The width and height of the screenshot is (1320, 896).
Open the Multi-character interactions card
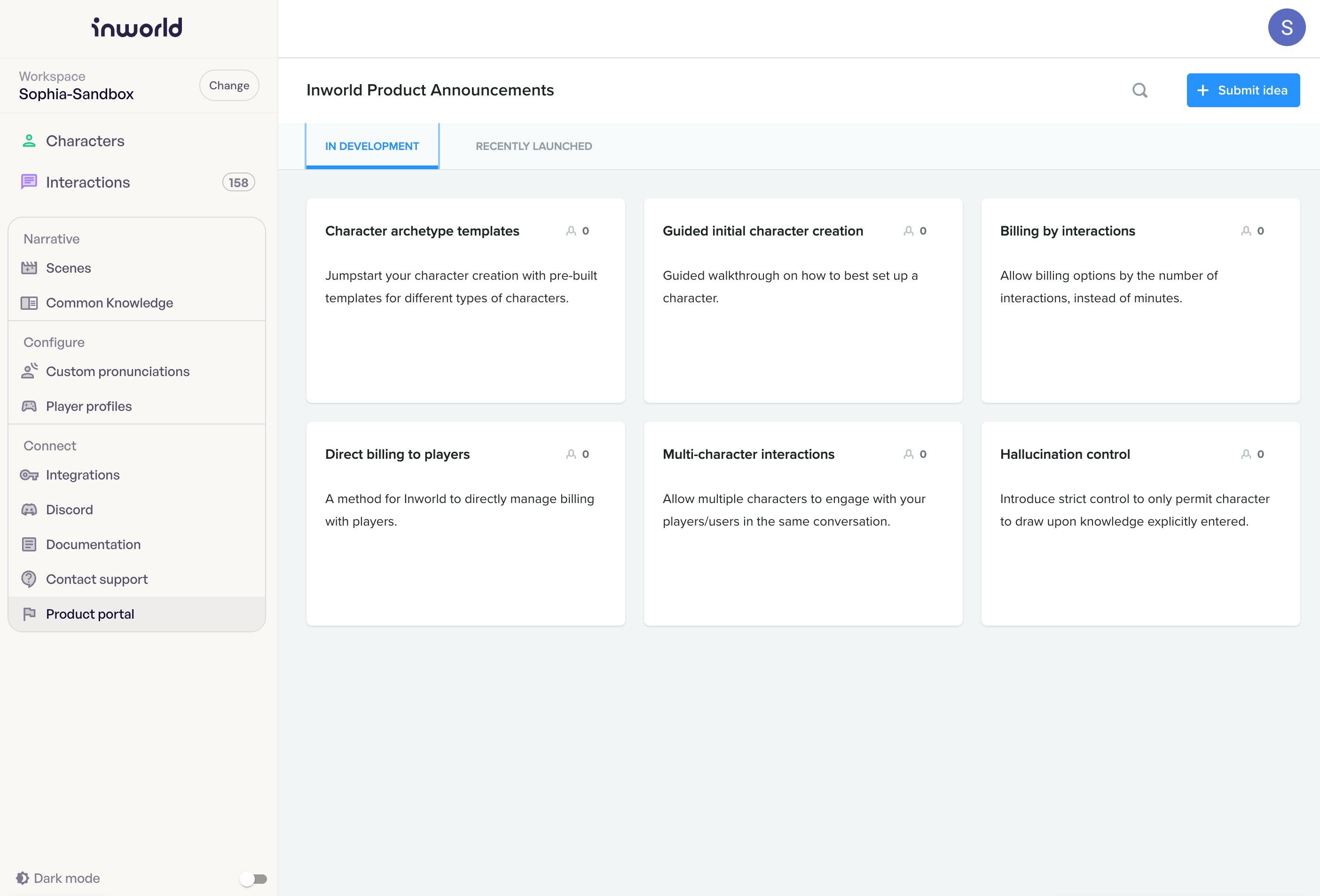click(748, 455)
